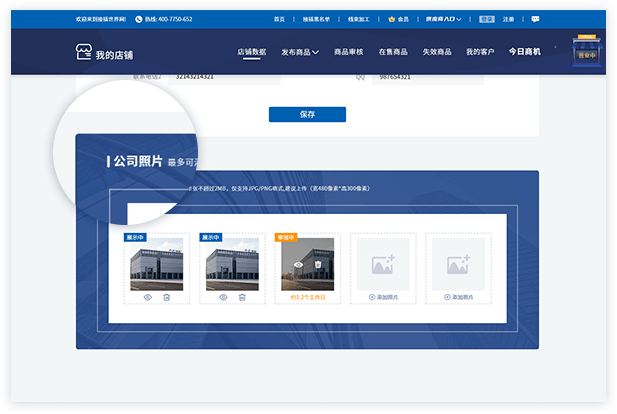Image resolution: width=617 pixels, height=414 pixels.
Task: Click the link left of 线束加工
Action: coord(316,19)
